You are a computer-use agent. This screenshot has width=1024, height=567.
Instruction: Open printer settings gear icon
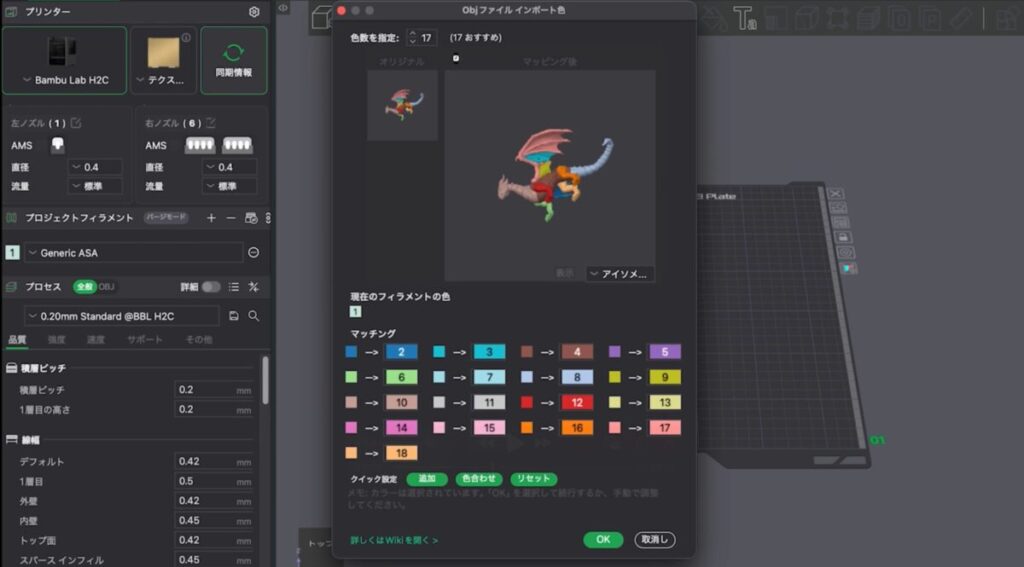point(254,12)
